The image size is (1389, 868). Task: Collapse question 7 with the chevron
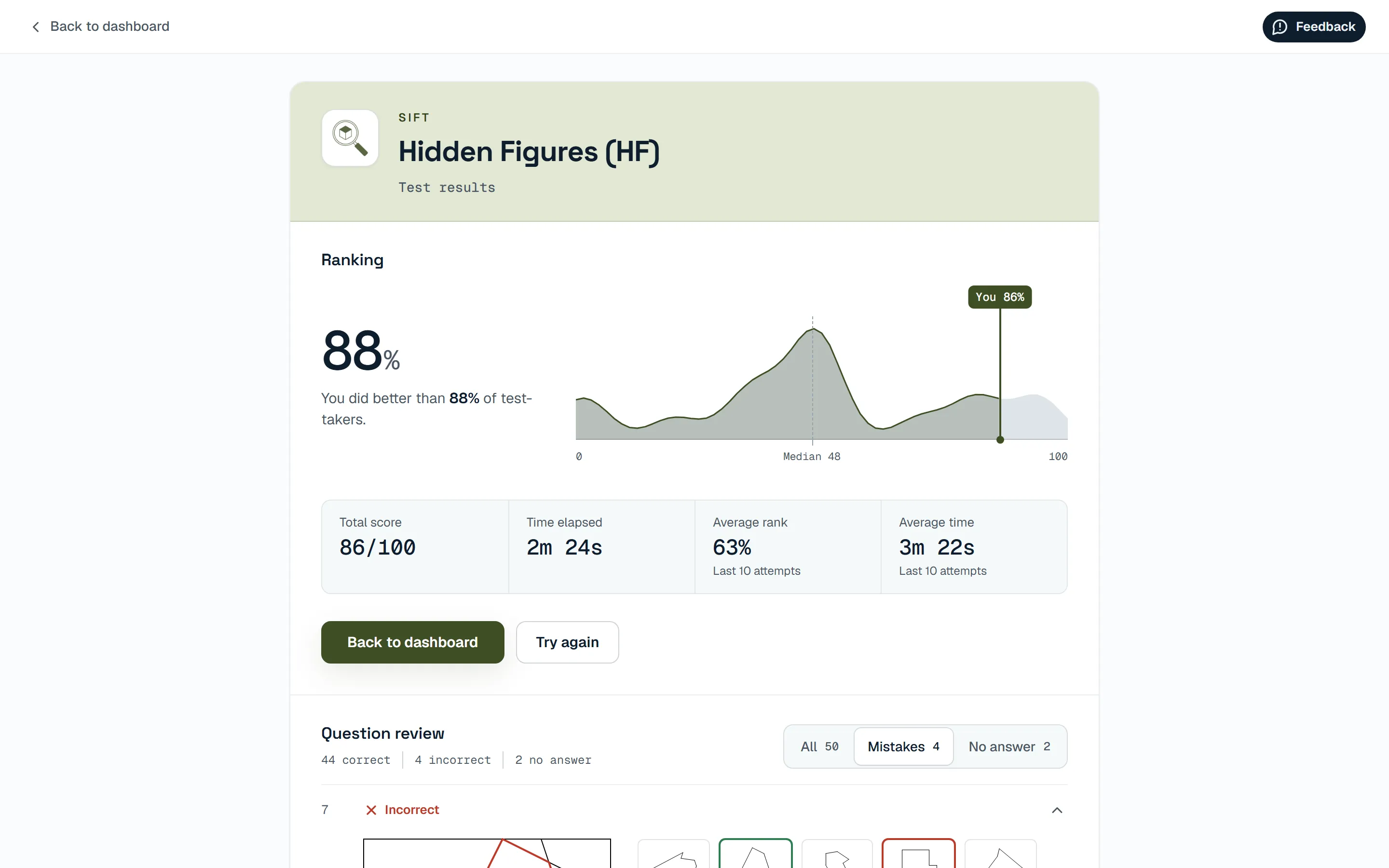coord(1057,810)
